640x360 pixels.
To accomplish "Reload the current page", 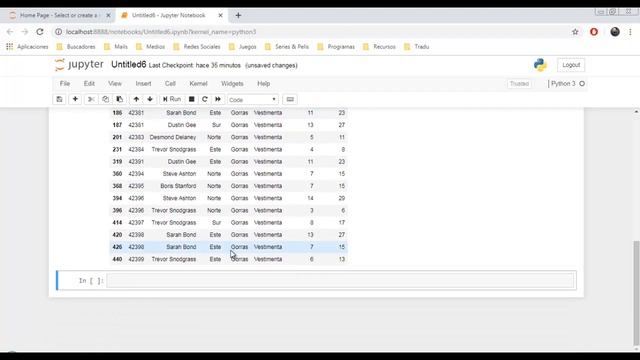I will click(40, 32).
